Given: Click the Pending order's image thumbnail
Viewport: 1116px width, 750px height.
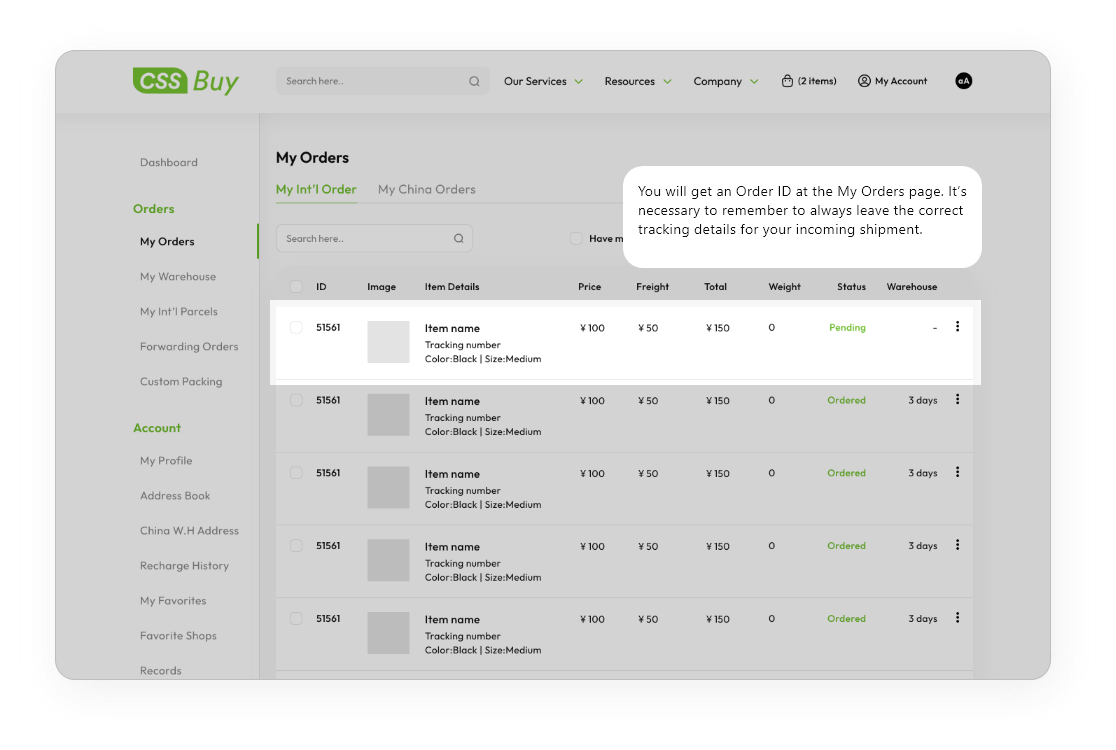Looking at the screenshot, I should pyautogui.click(x=388, y=342).
